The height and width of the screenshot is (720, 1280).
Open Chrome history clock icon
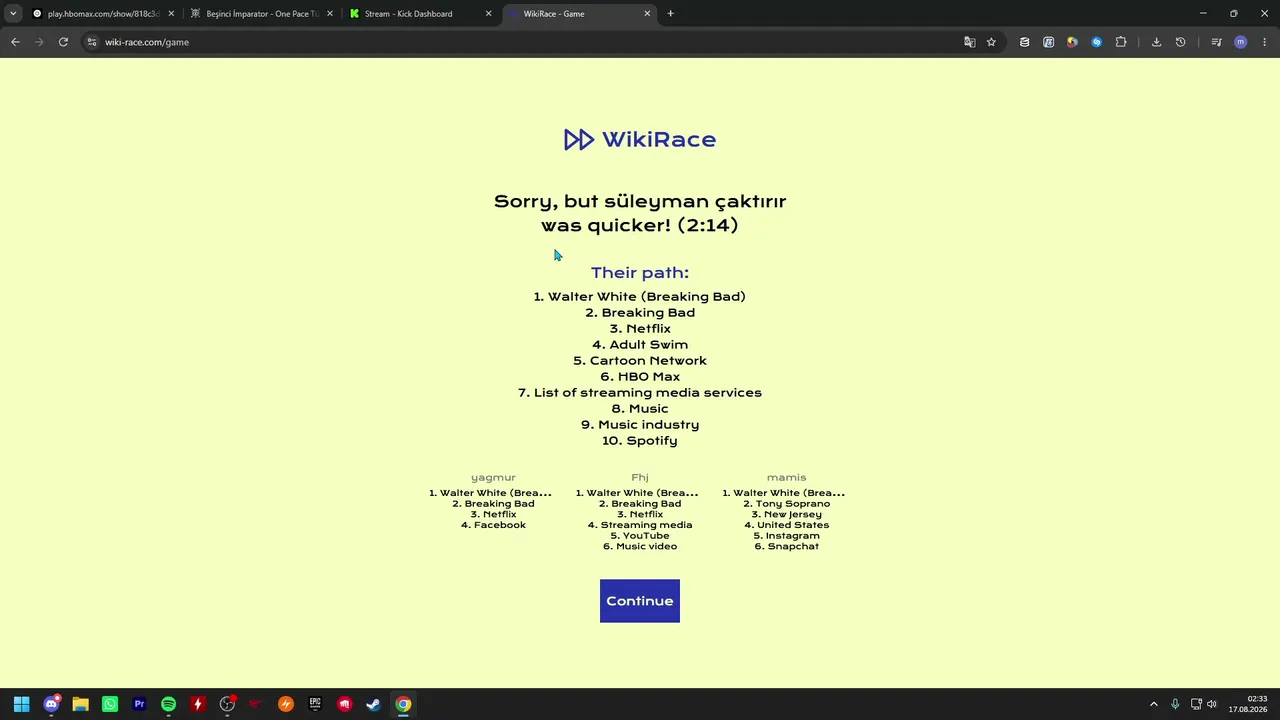tap(1180, 42)
